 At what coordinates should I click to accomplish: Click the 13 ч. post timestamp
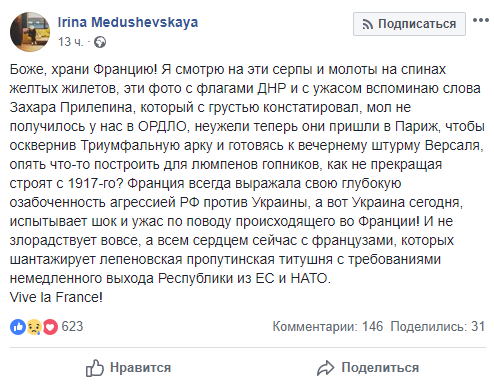[70, 42]
